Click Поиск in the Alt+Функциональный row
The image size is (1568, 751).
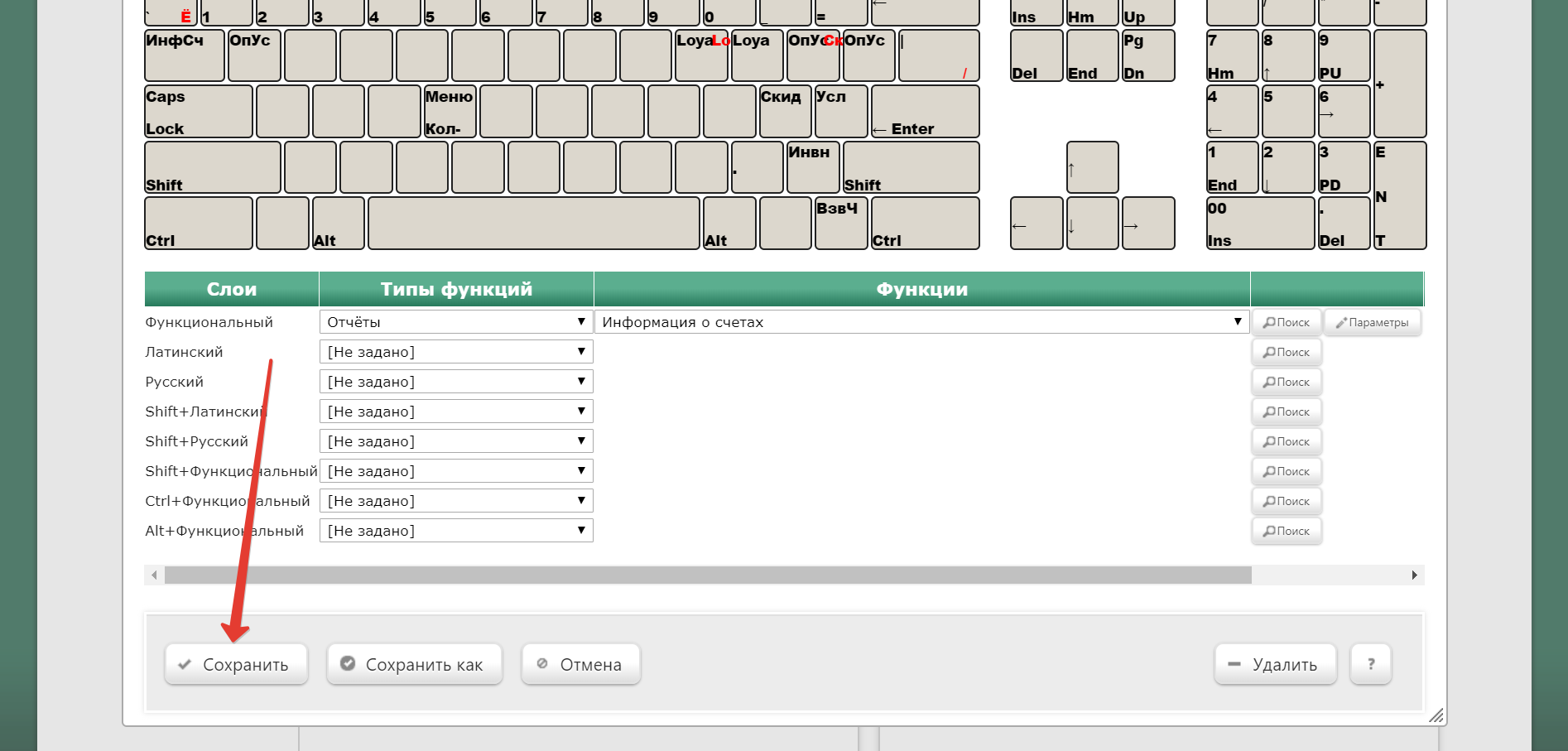[1287, 532]
